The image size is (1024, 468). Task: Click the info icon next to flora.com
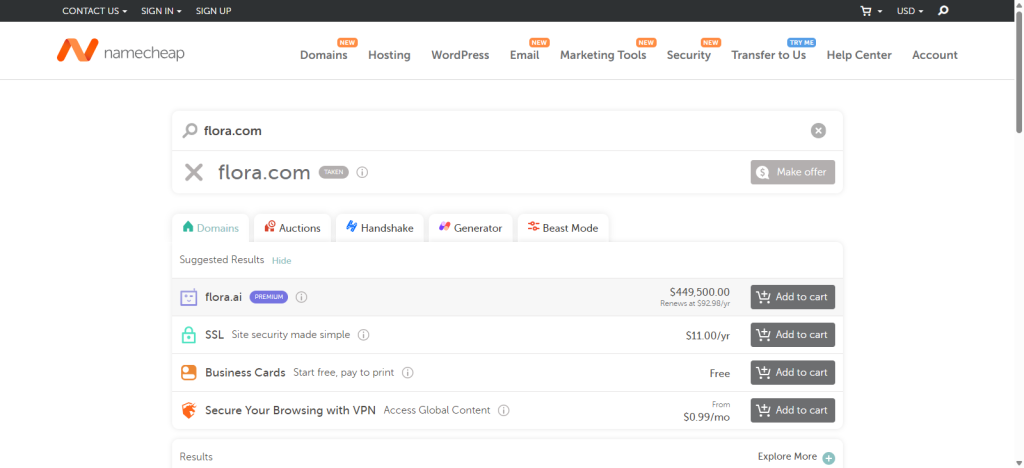click(362, 172)
